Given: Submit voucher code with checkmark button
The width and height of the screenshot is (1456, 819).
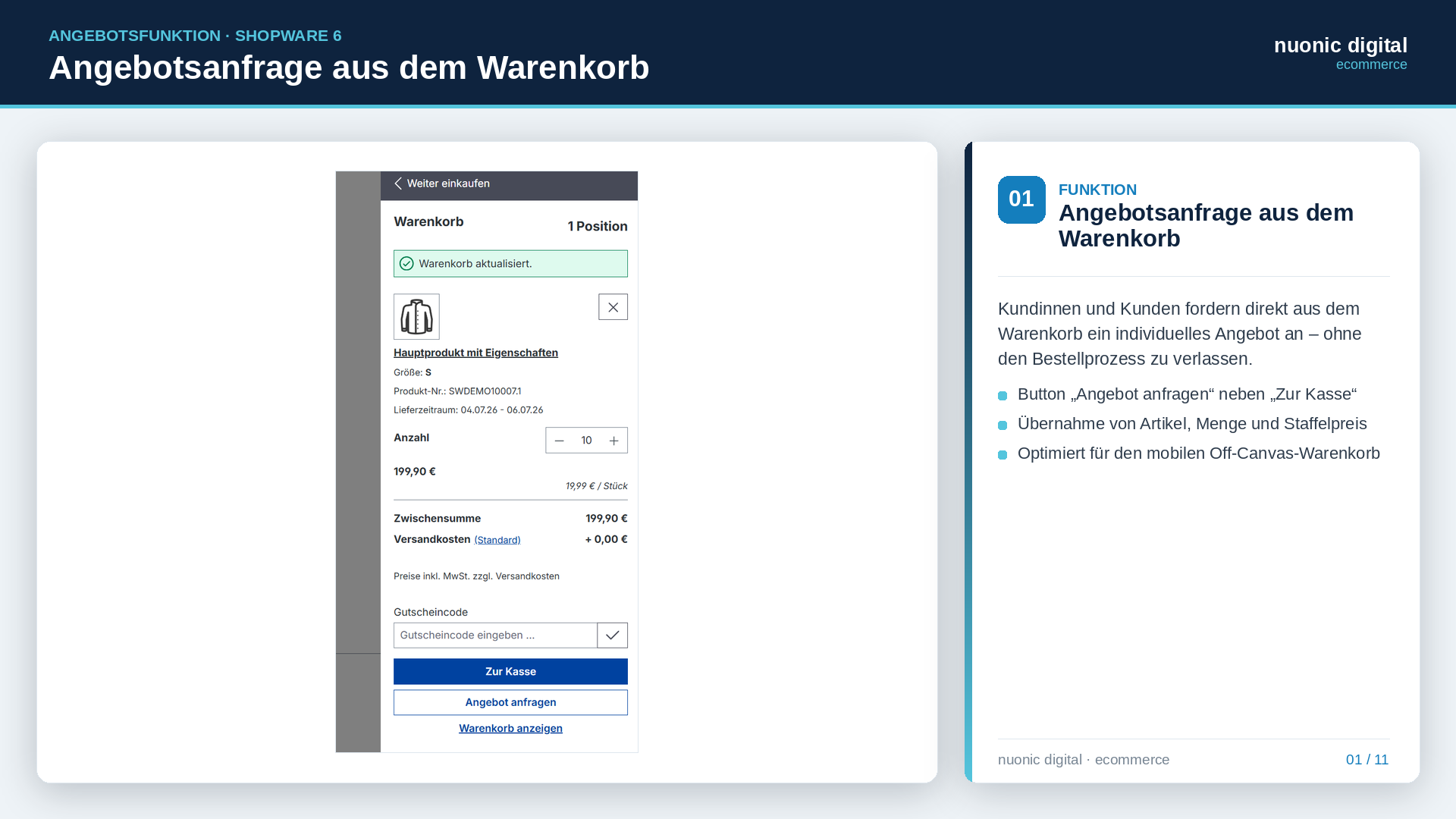Looking at the screenshot, I should (x=613, y=635).
